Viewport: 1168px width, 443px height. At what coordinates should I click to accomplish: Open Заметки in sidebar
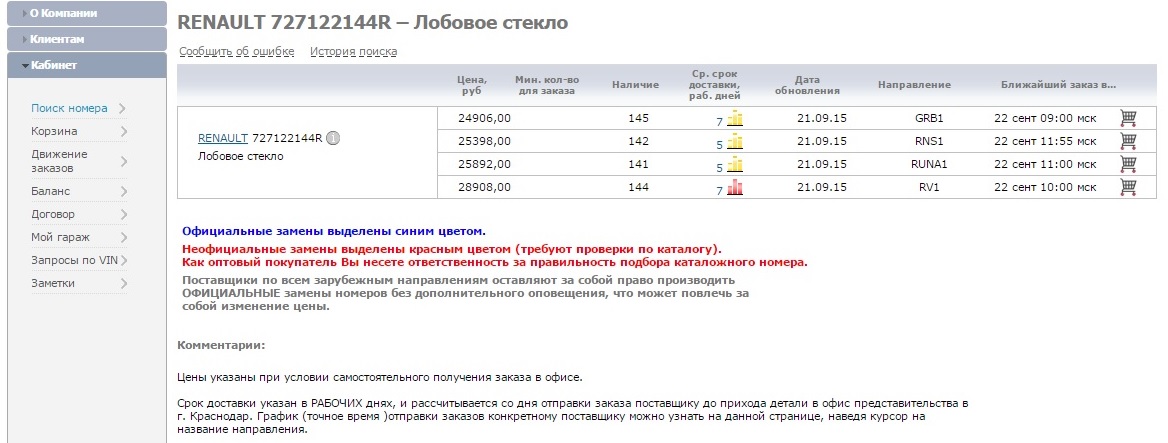[53, 284]
